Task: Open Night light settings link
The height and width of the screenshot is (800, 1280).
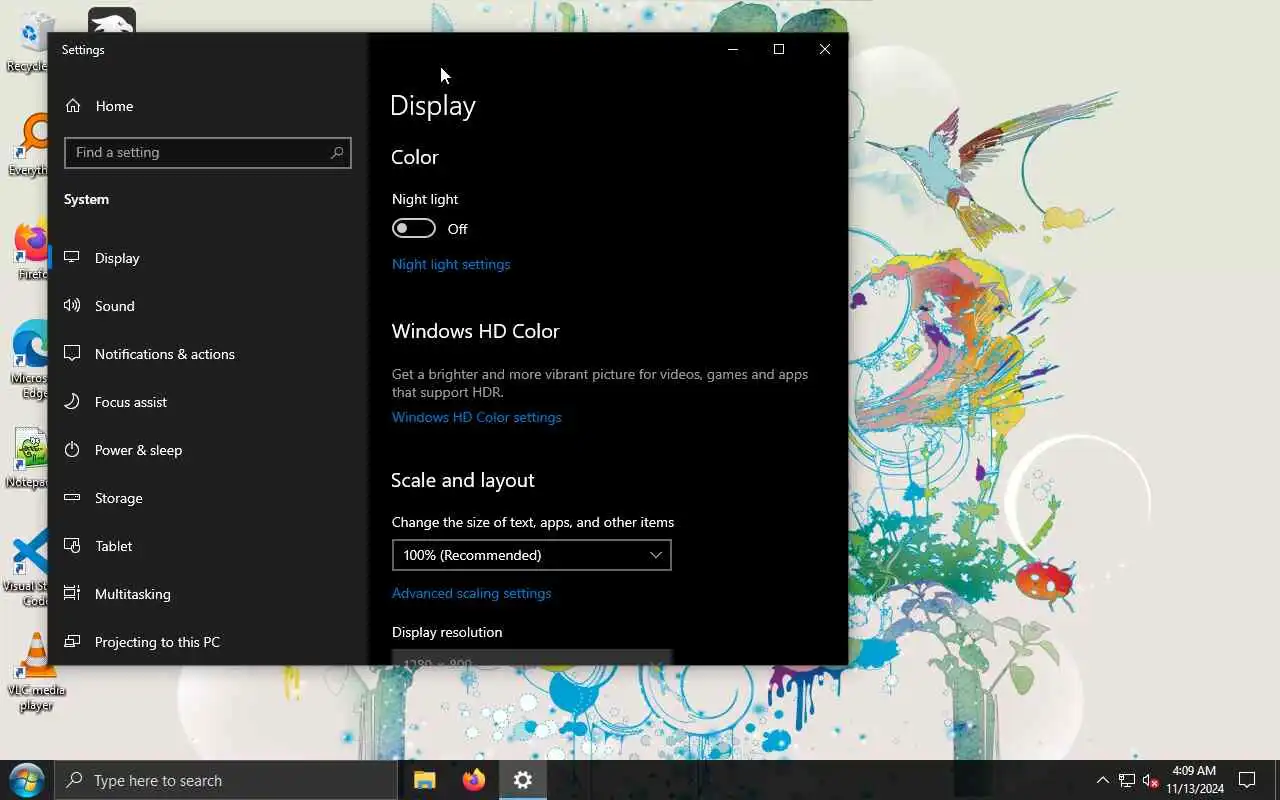Action: [x=451, y=264]
